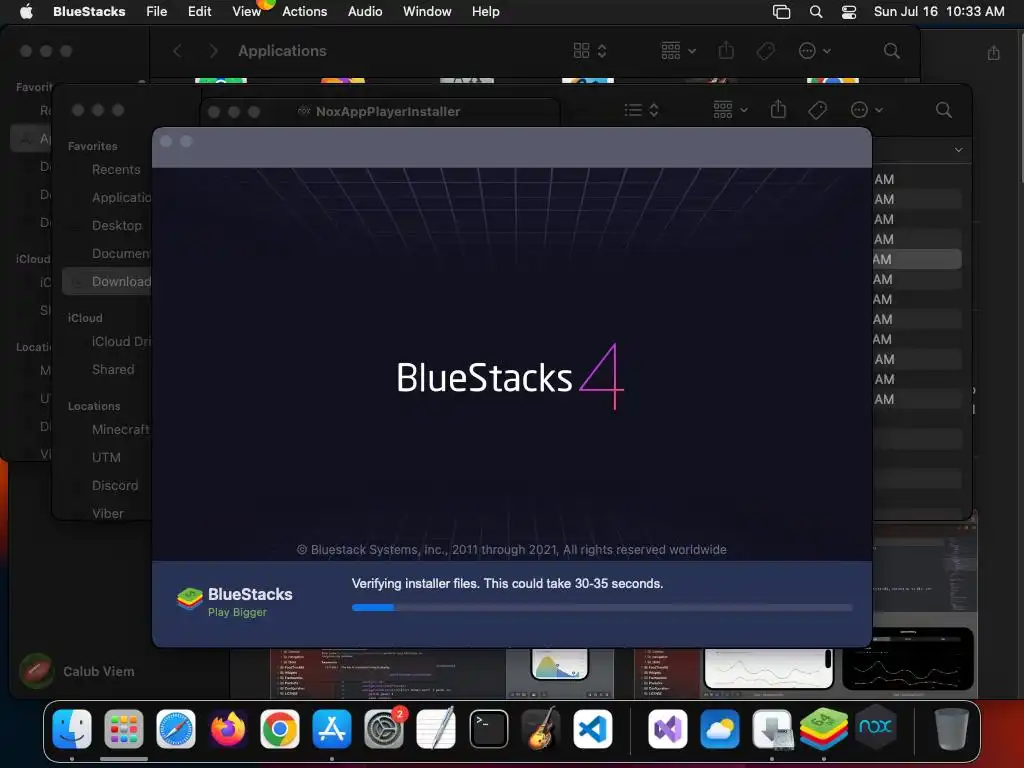
Task: Open Terminal from the Dock
Action: [x=488, y=729]
